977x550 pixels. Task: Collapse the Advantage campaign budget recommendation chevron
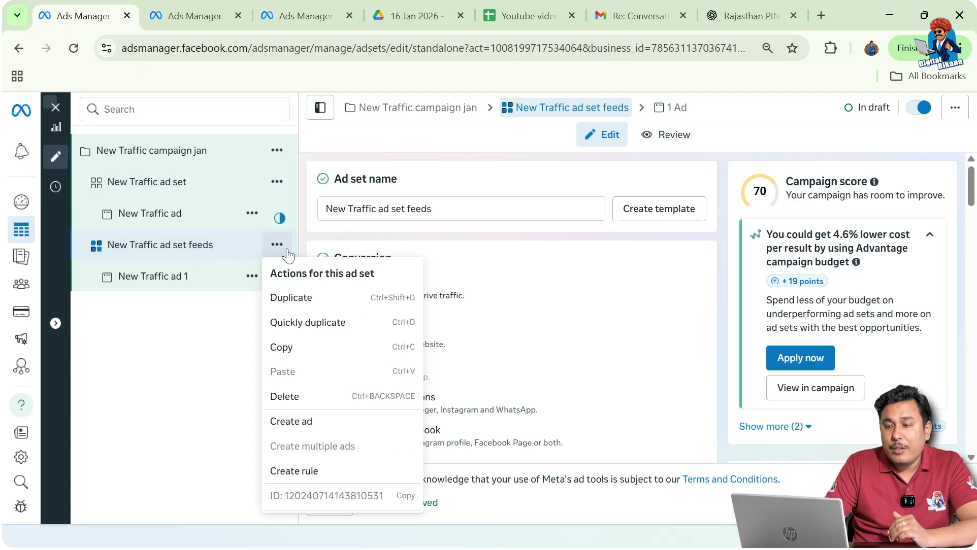pyautogui.click(x=929, y=234)
